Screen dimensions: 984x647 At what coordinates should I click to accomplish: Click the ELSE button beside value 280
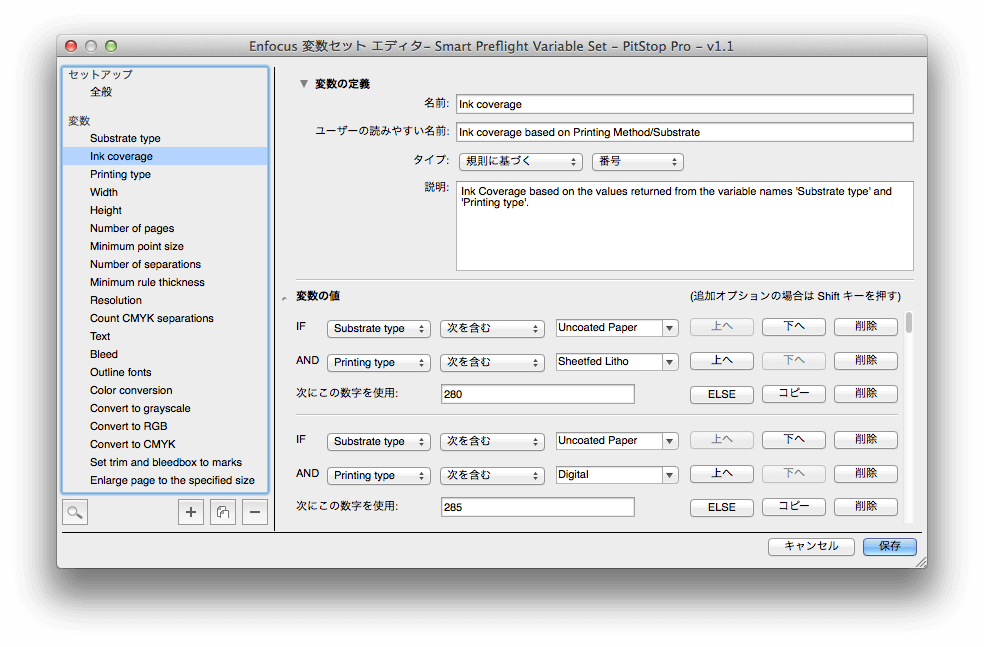point(721,394)
